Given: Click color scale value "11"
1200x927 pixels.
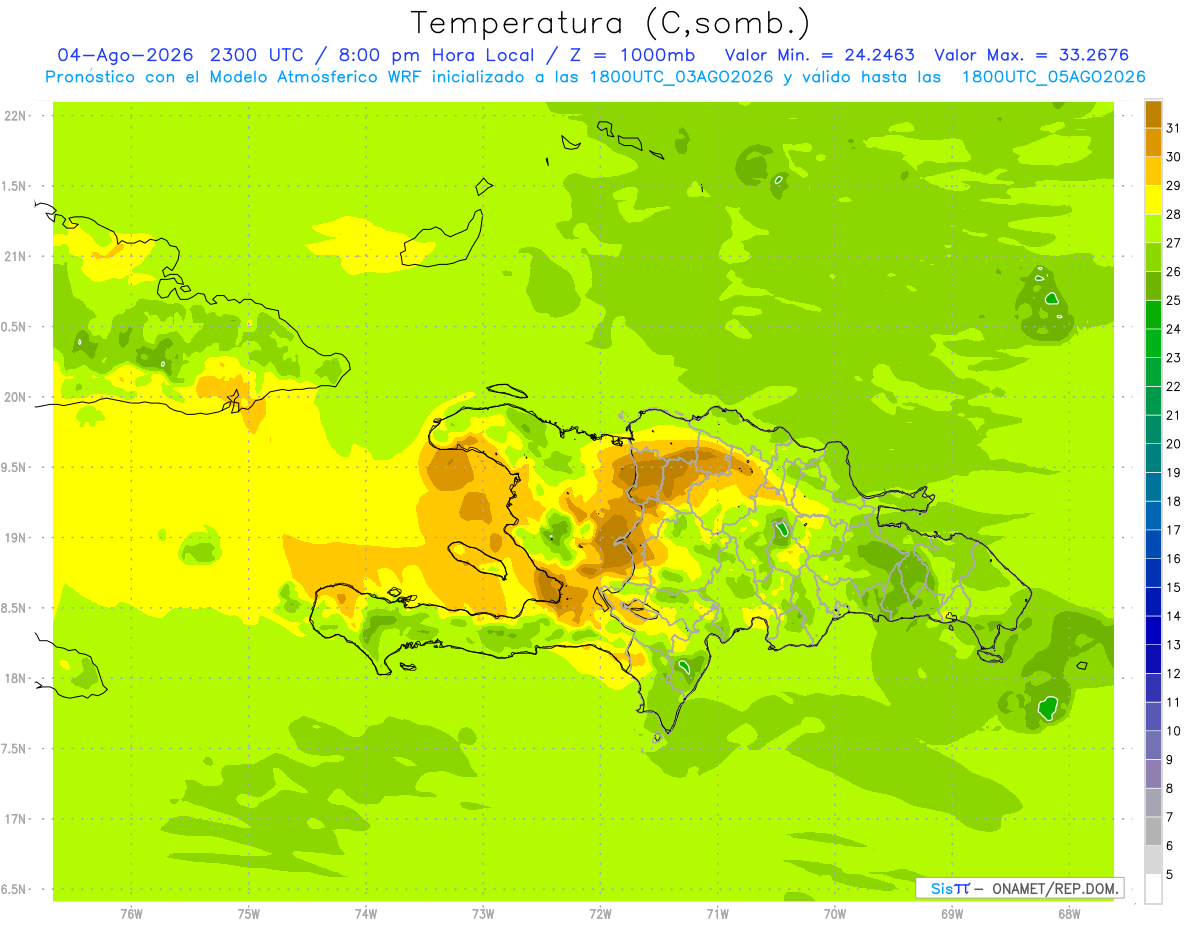Looking at the screenshot, I should point(1174,702).
